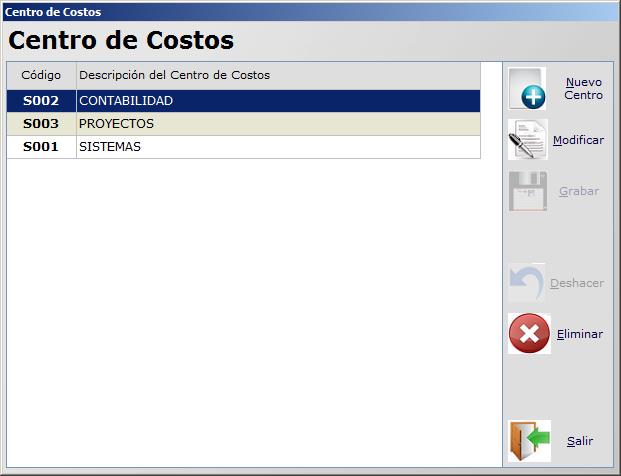Click the Deshacer label
Viewport: 621px width, 476px height.
(x=577, y=283)
